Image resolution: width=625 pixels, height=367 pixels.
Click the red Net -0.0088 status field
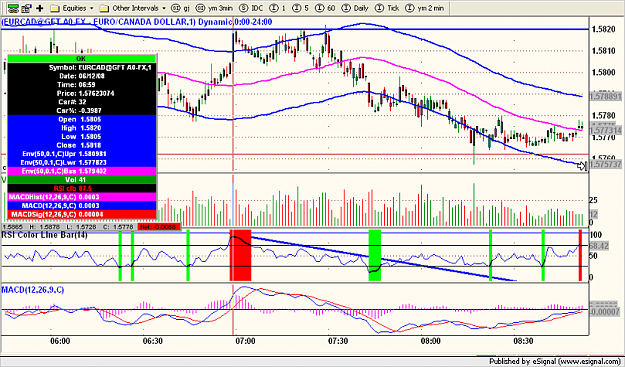159,227
